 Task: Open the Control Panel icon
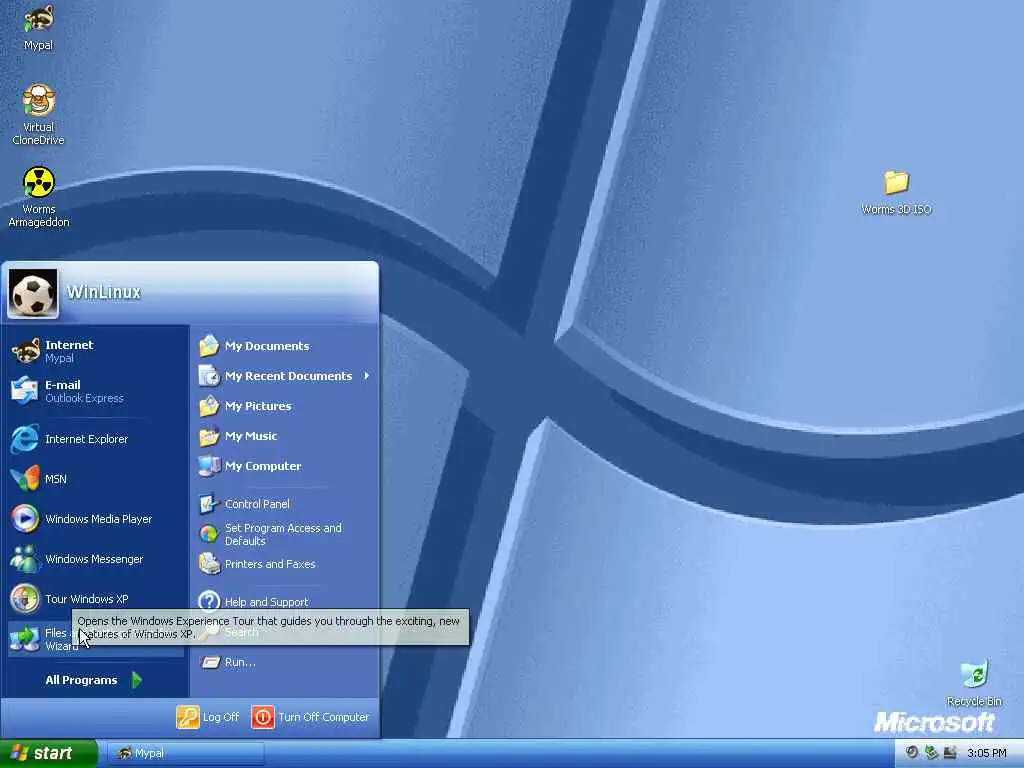click(x=209, y=504)
